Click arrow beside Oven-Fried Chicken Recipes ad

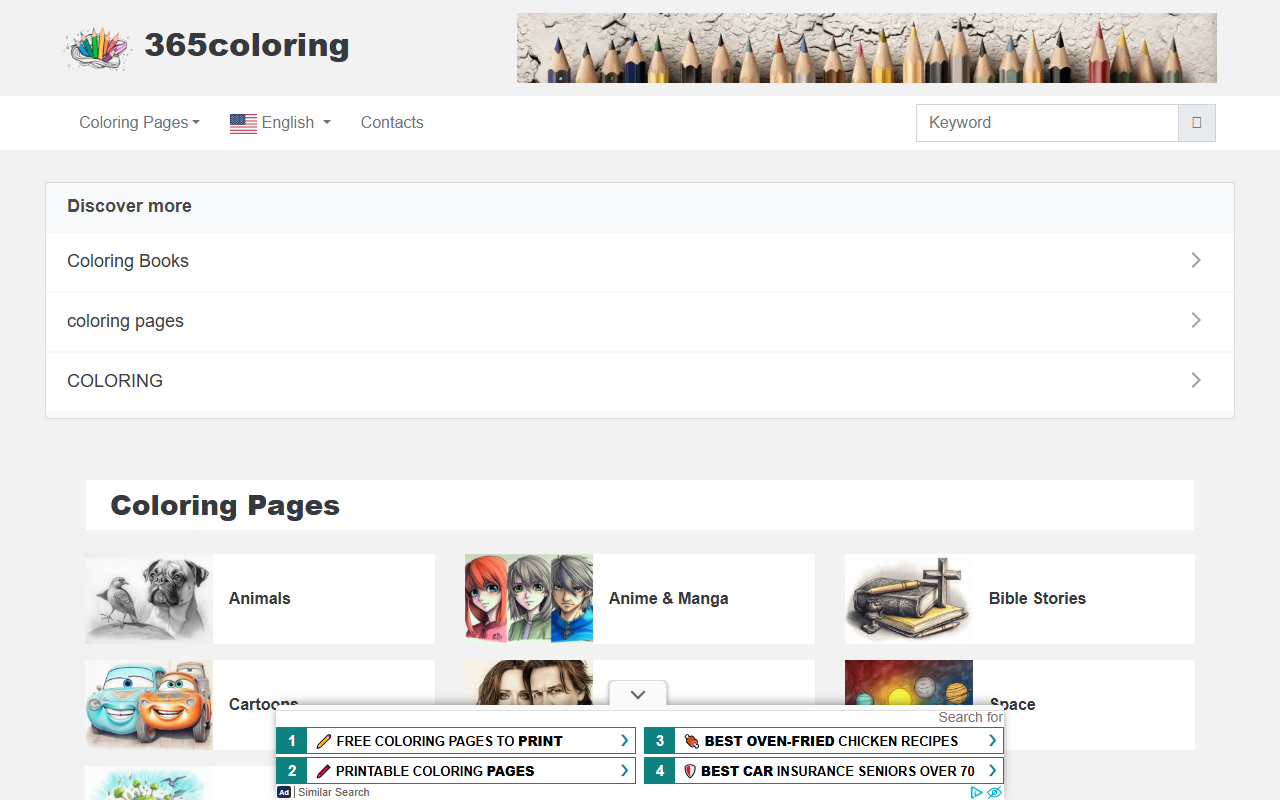[992, 741]
